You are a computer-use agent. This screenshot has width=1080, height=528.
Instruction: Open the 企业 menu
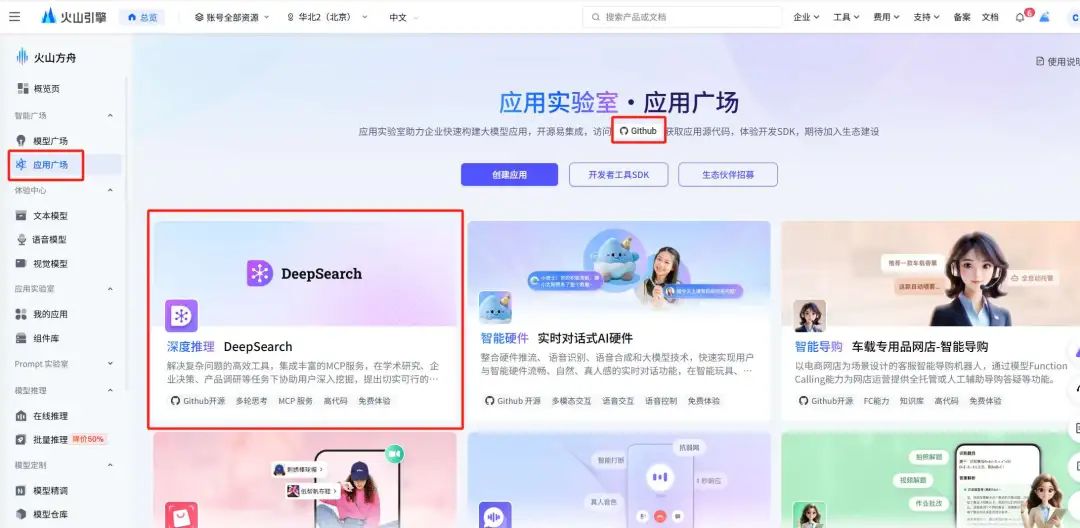(806, 17)
